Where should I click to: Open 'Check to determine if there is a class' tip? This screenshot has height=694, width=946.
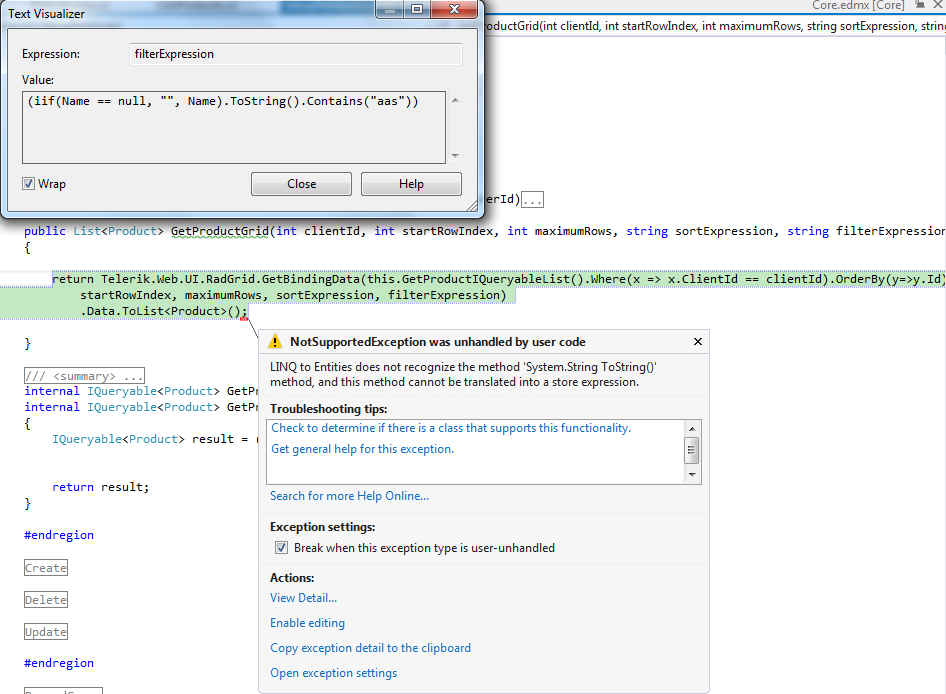tap(451, 428)
